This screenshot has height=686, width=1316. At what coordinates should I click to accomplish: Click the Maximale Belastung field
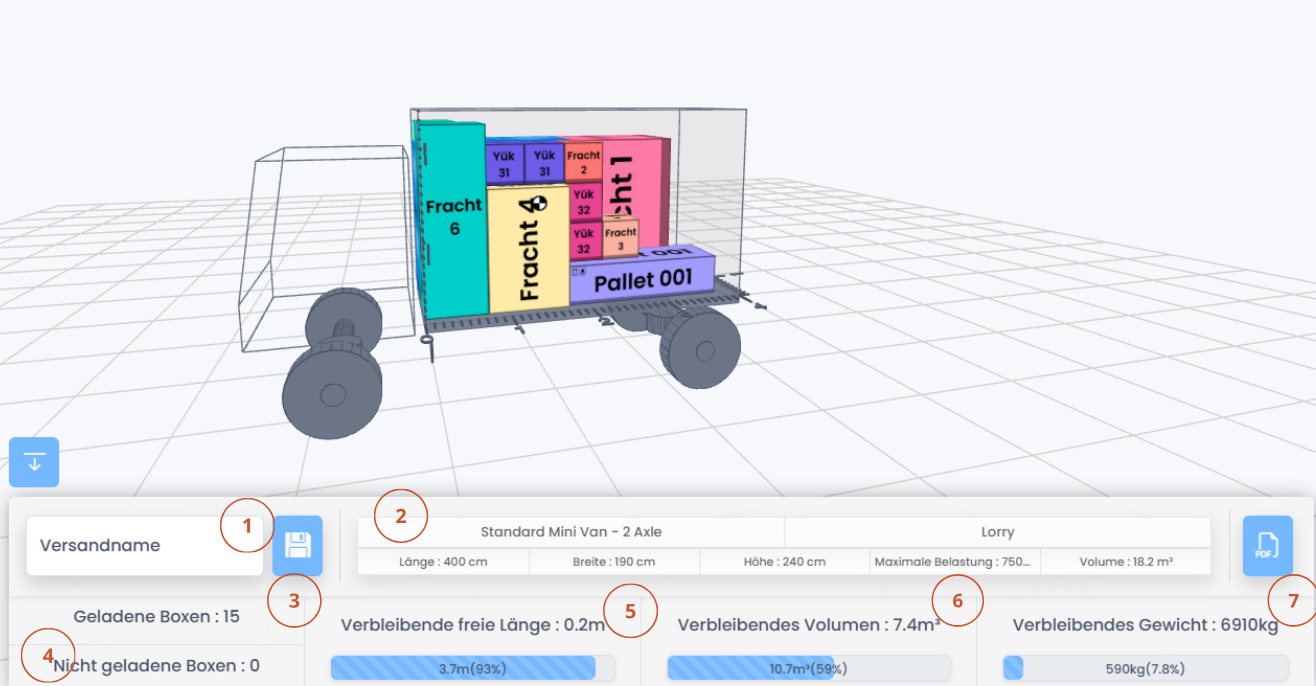(954, 561)
